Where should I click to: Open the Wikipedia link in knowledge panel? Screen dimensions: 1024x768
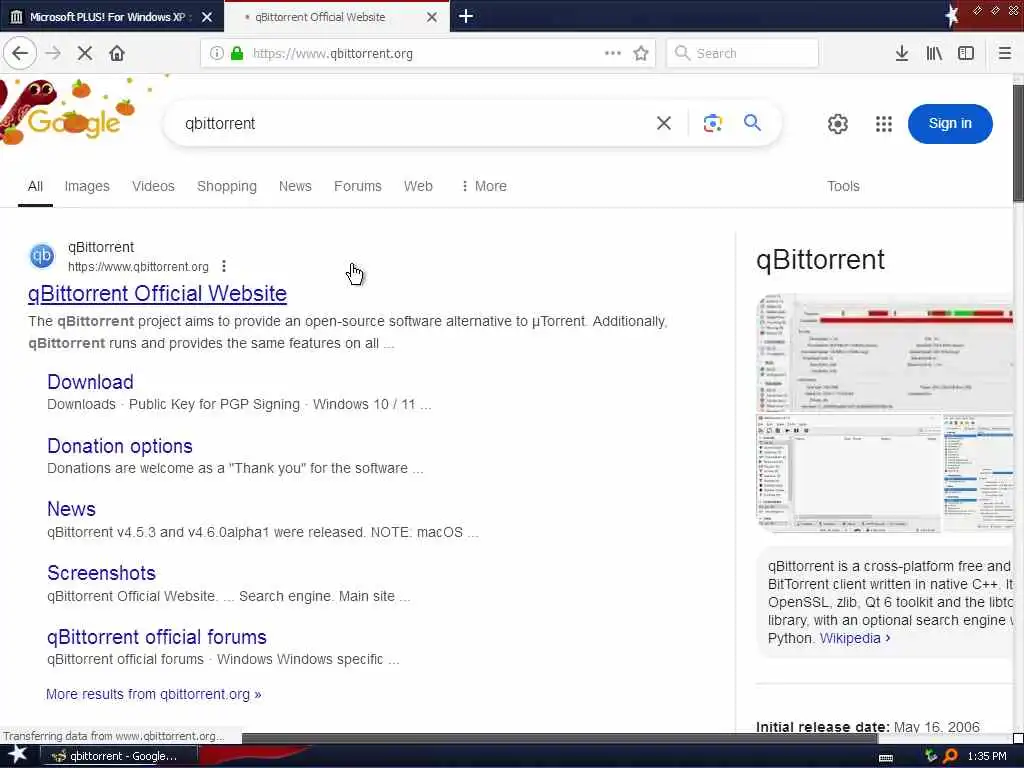(855, 637)
